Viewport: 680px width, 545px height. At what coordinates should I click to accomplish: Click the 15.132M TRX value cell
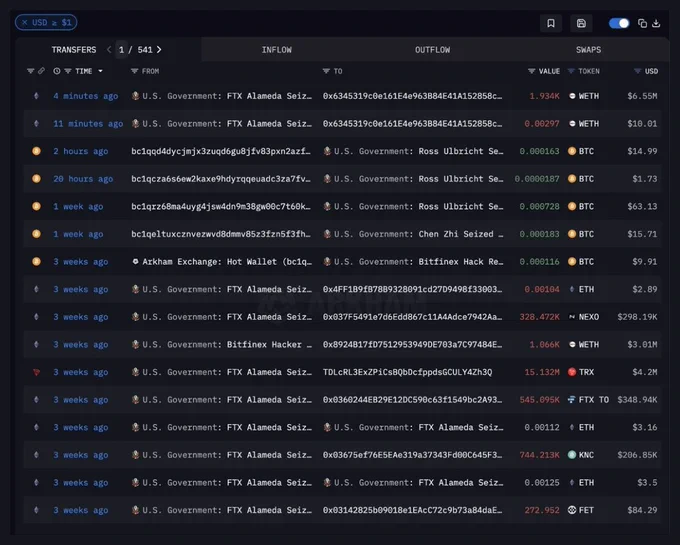pyautogui.click(x=542, y=372)
